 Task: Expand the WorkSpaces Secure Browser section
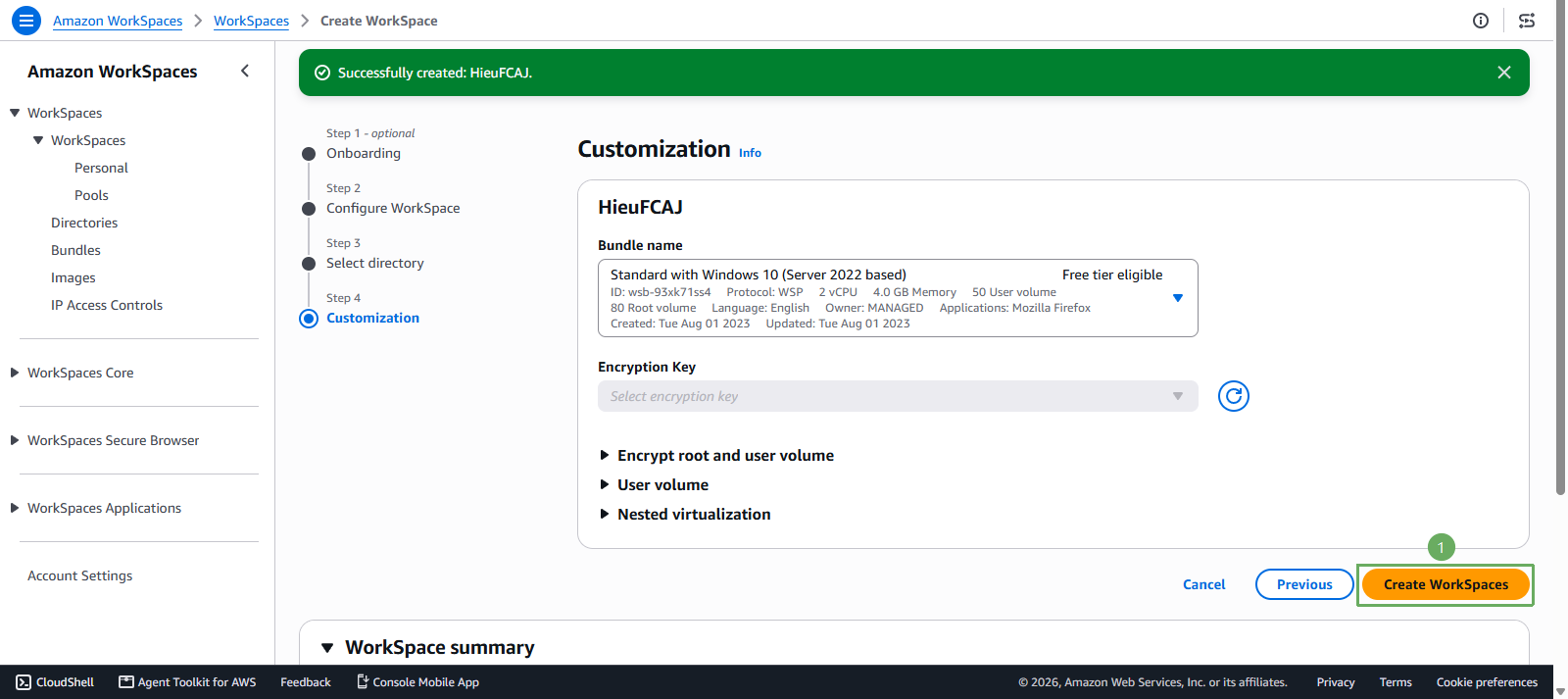[15, 440]
